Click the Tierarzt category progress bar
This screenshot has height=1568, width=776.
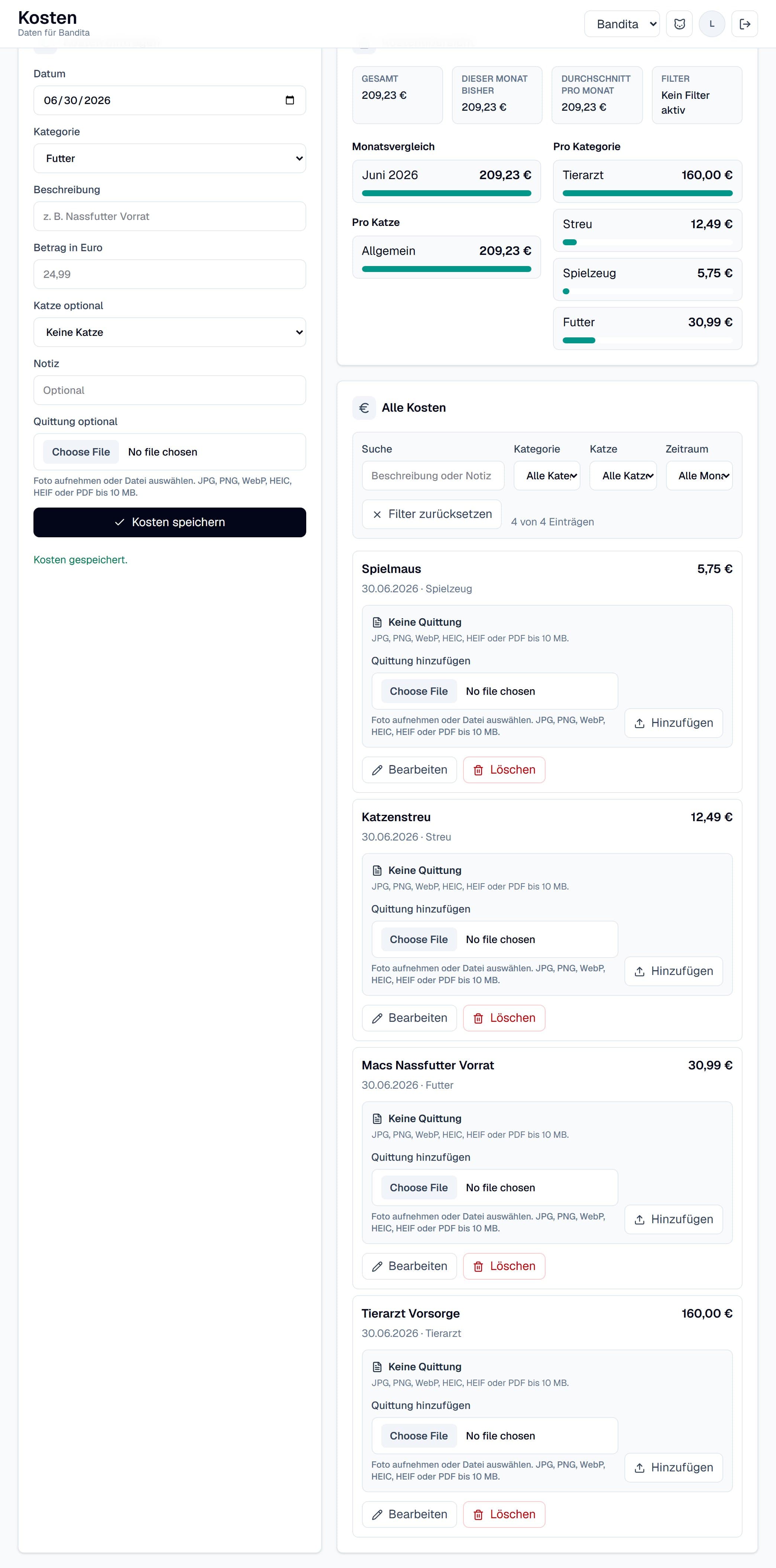click(x=647, y=193)
